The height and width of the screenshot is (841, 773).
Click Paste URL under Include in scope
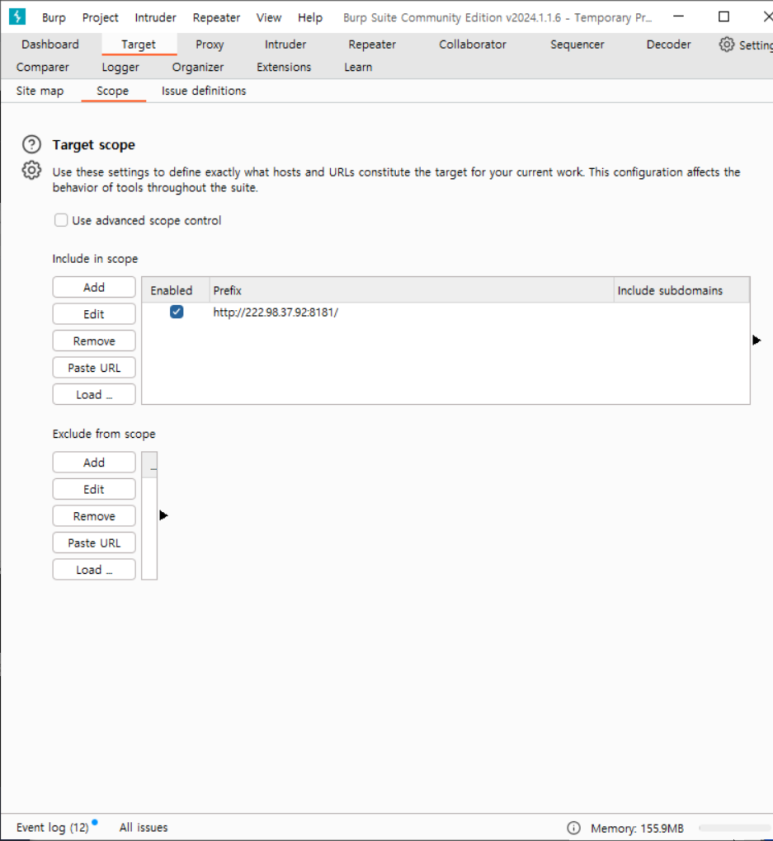point(94,367)
